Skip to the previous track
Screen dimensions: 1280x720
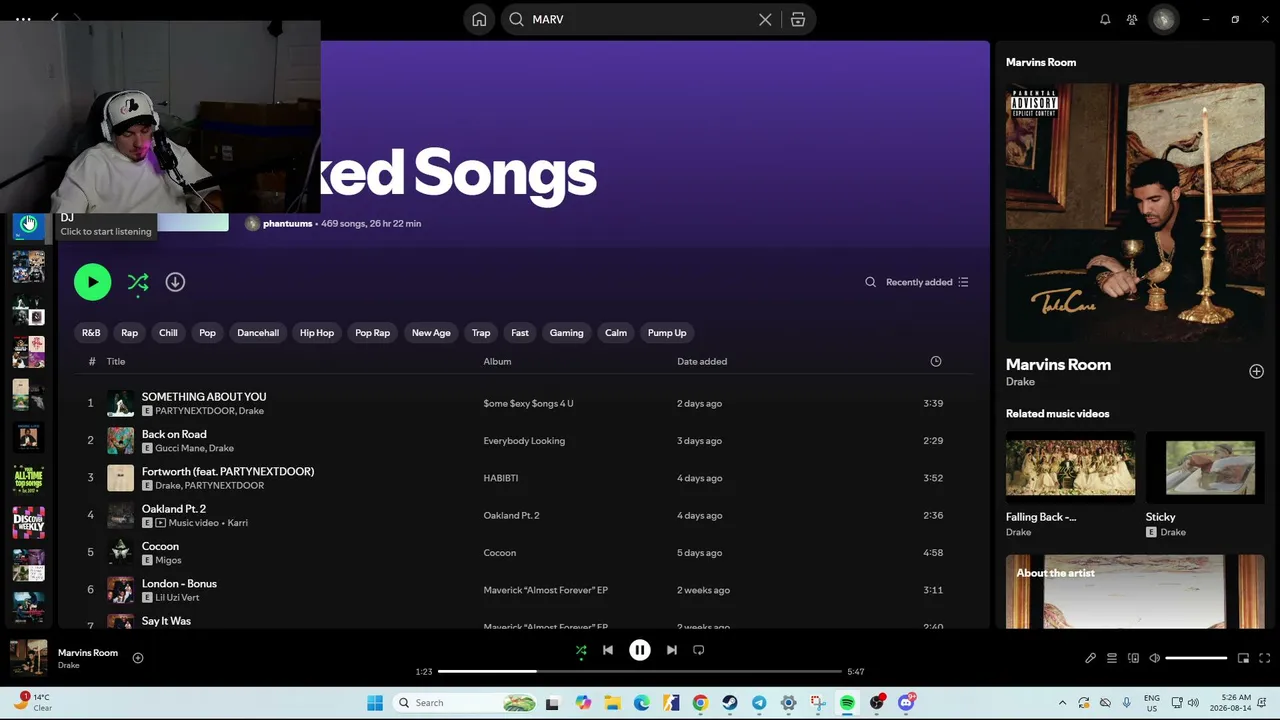pos(607,650)
